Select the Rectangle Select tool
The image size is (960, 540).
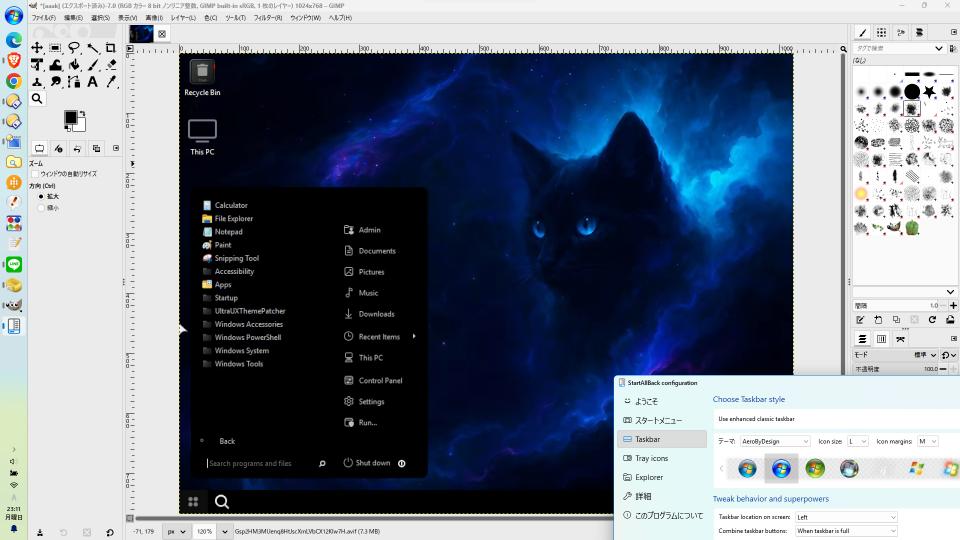(55, 48)
